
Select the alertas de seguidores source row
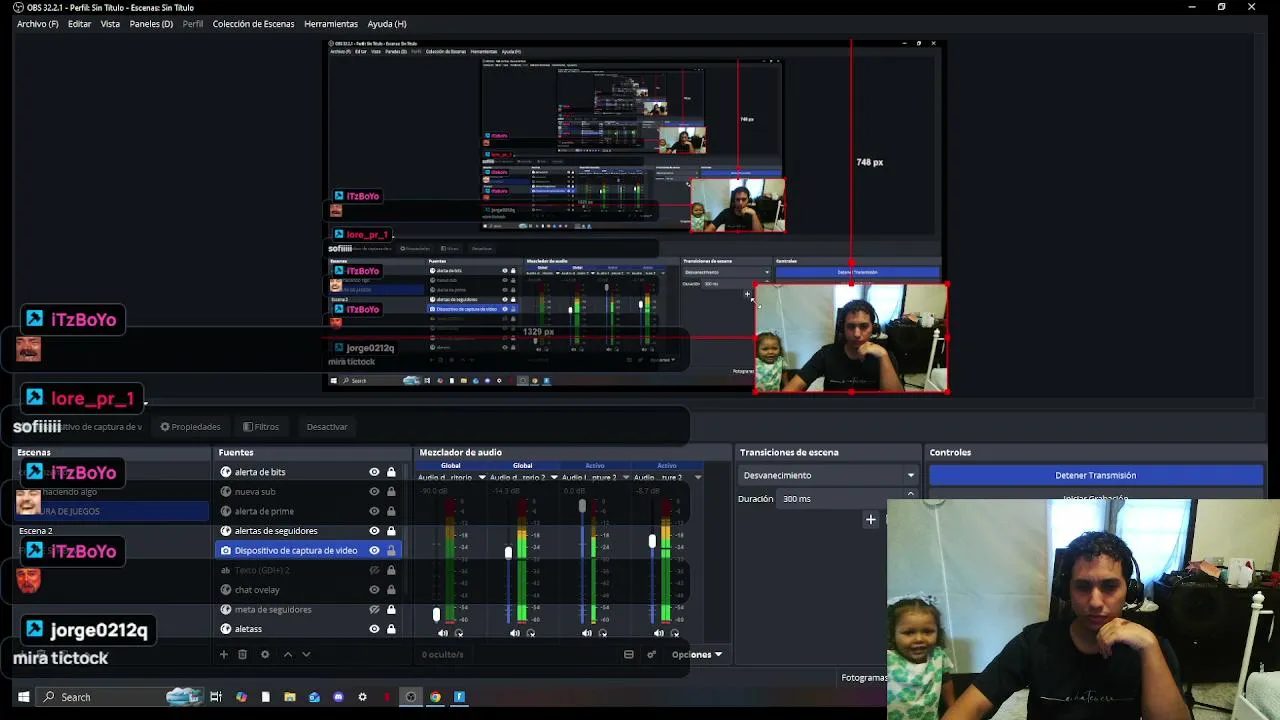point(308,531)
